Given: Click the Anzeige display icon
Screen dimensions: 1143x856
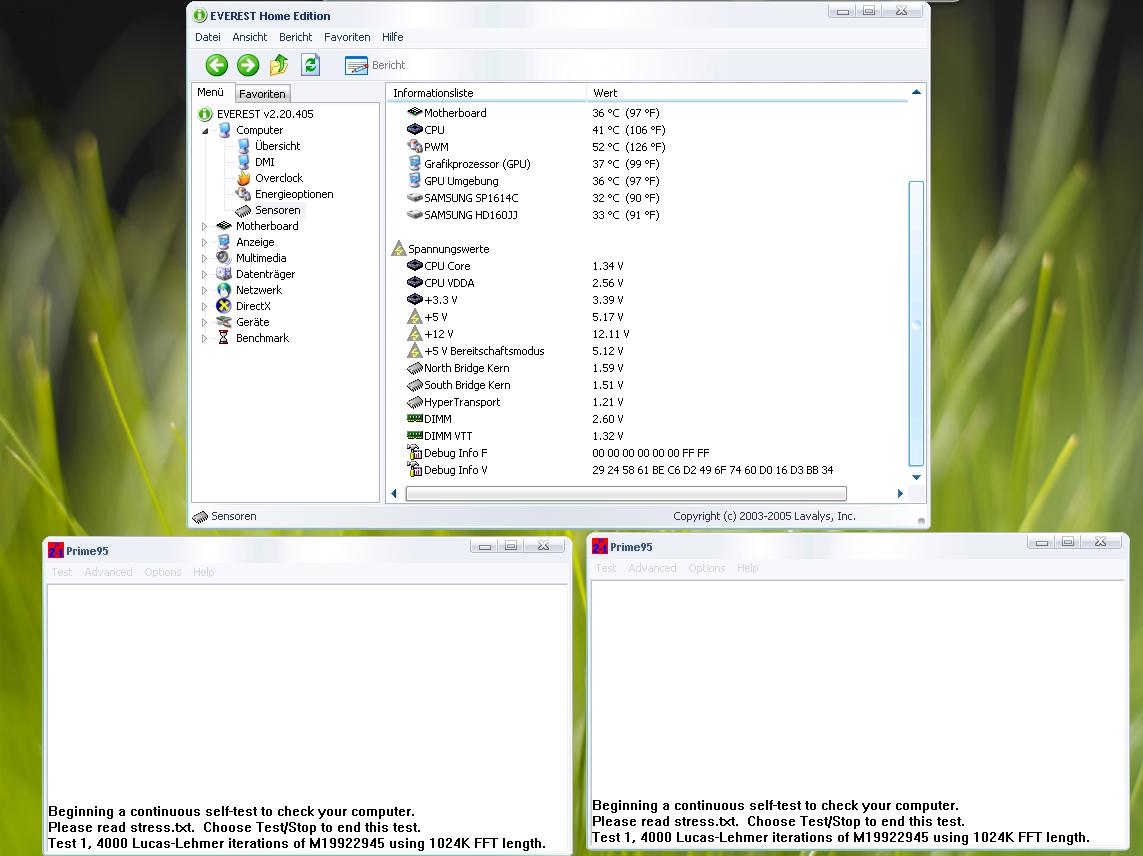Looking at the screenshot, I should tap(224, 242).
